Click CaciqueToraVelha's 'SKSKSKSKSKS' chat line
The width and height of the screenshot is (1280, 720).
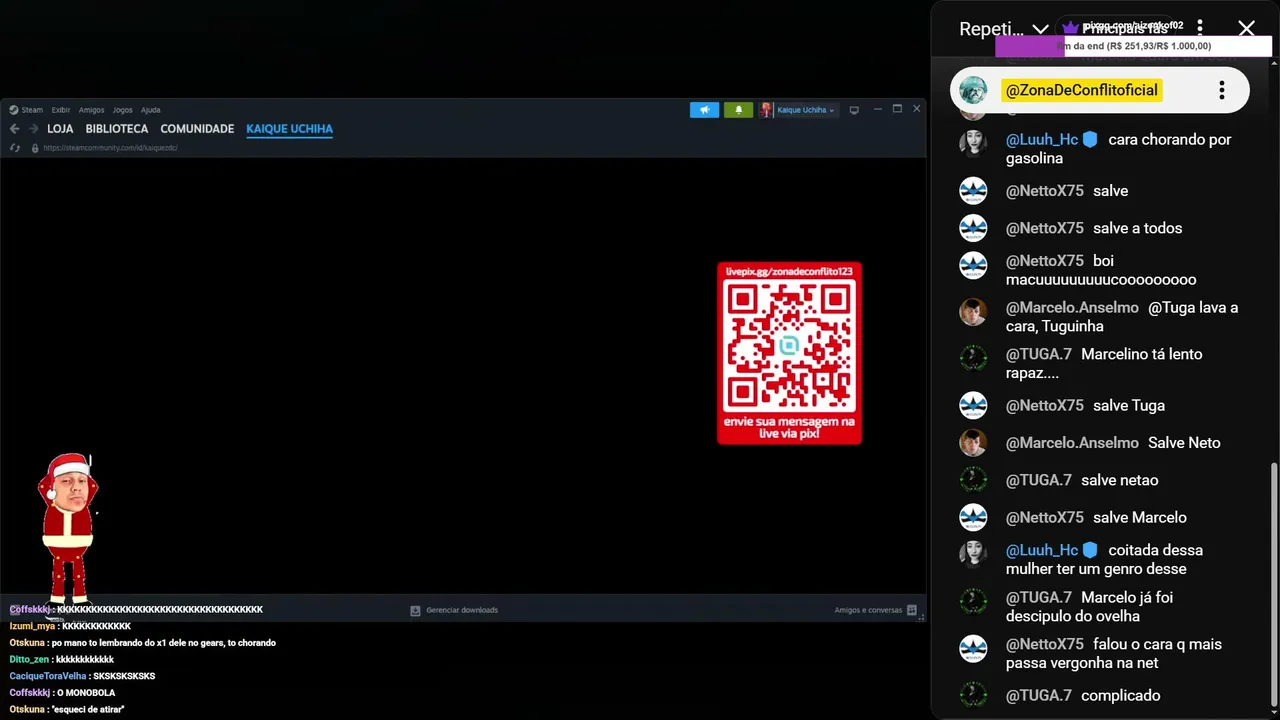pos(82,676)
